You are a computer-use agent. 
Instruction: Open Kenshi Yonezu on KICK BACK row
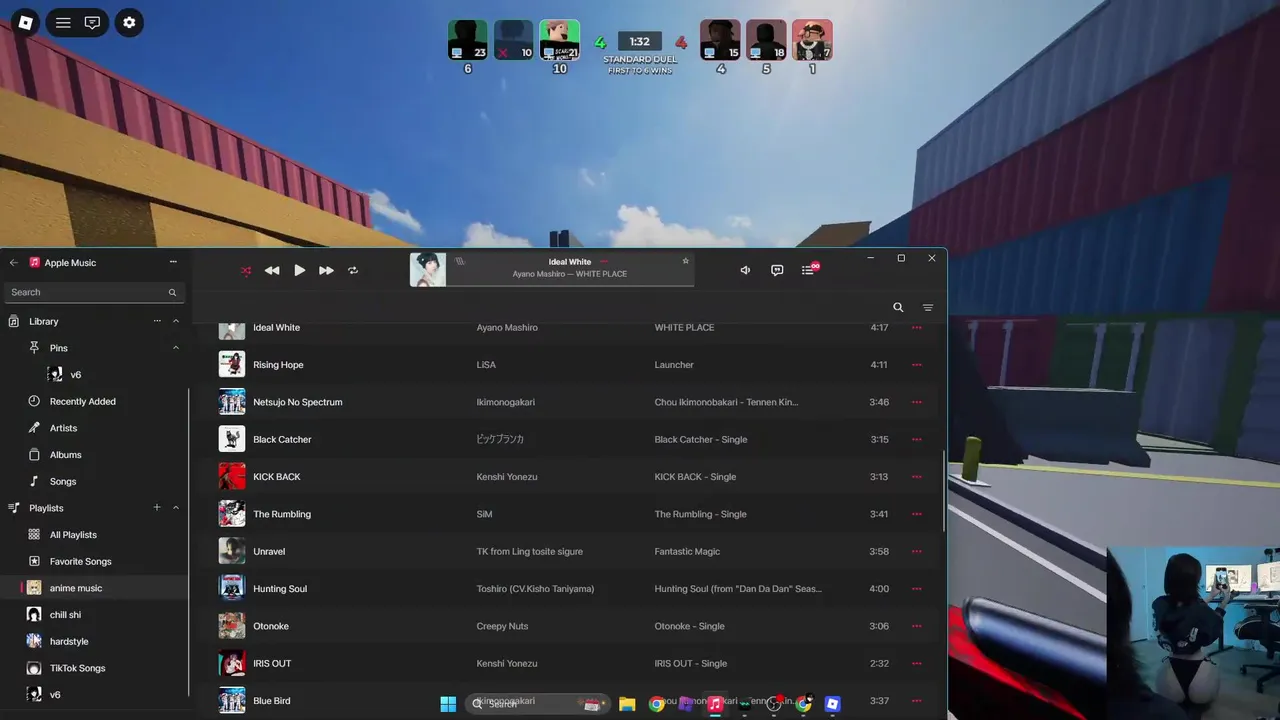point(507,477)
